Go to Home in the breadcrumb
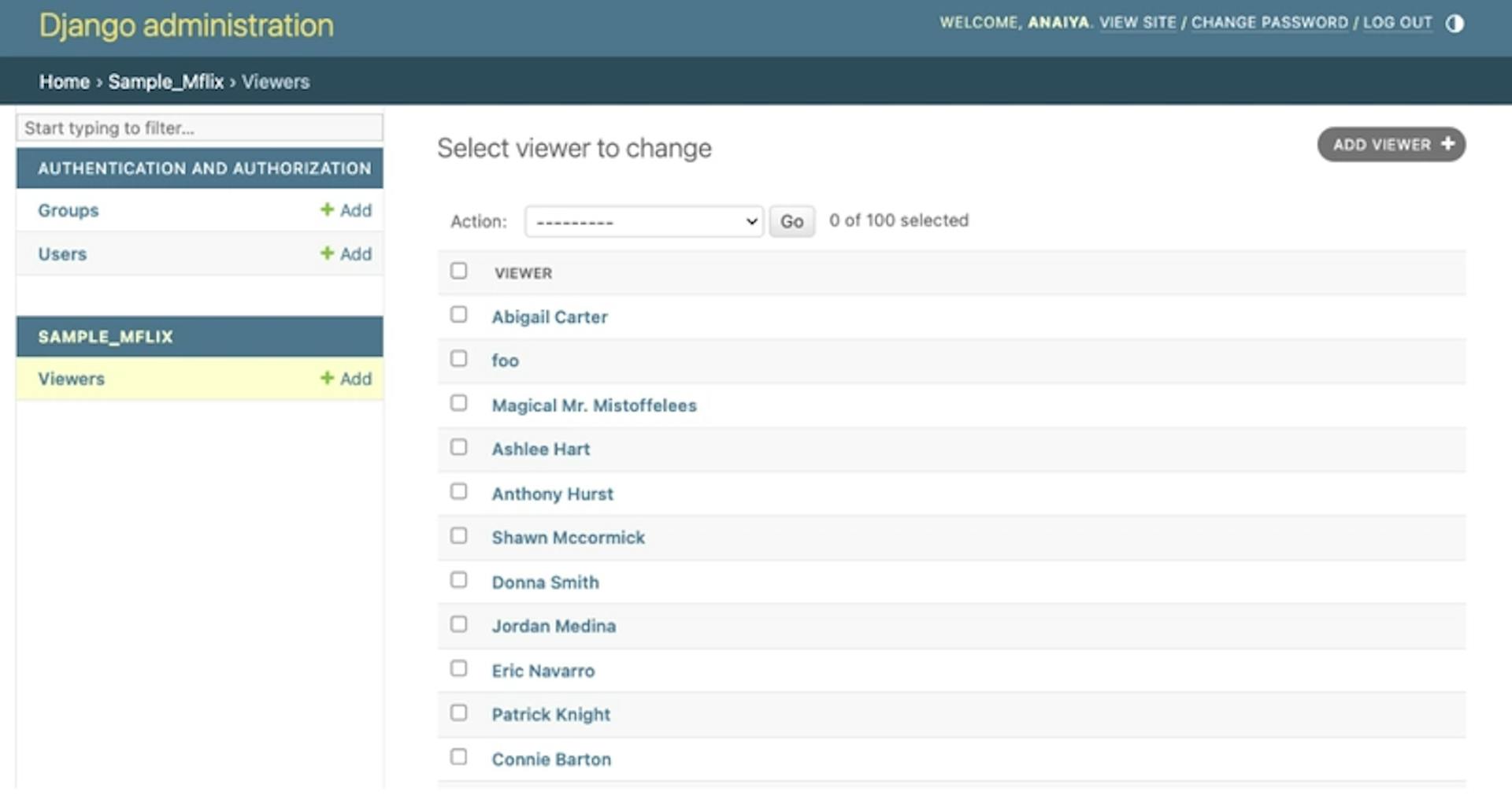 tap(65, 82)
